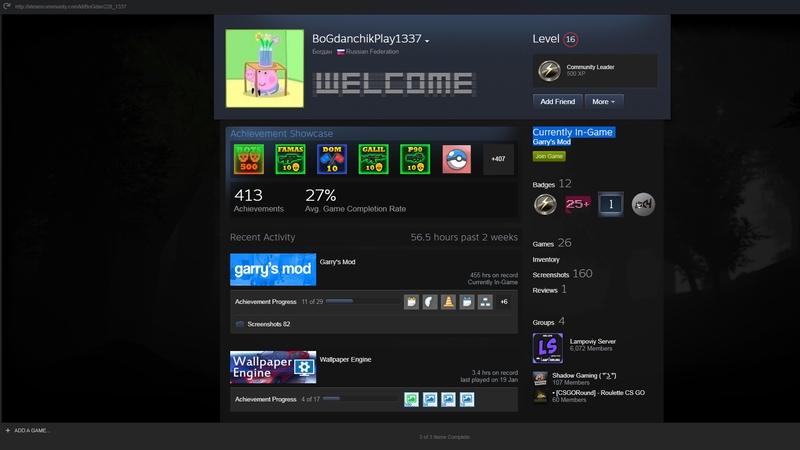Click the Peppa Pig profile avatar
The width and height of the screenshot is (800, 450).
click(x=265, y=68)
